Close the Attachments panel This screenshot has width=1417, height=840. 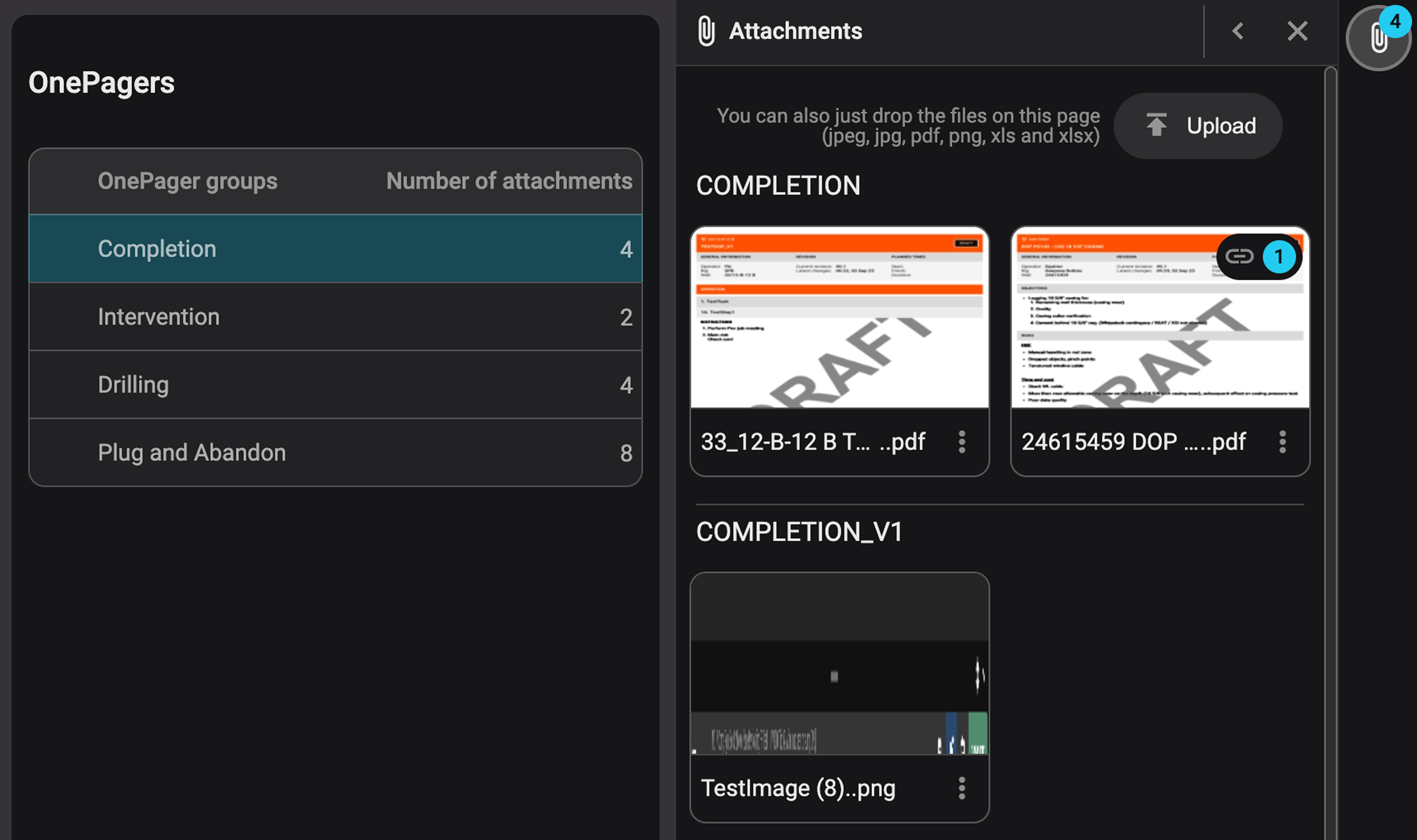click(x=1297, y=31)
